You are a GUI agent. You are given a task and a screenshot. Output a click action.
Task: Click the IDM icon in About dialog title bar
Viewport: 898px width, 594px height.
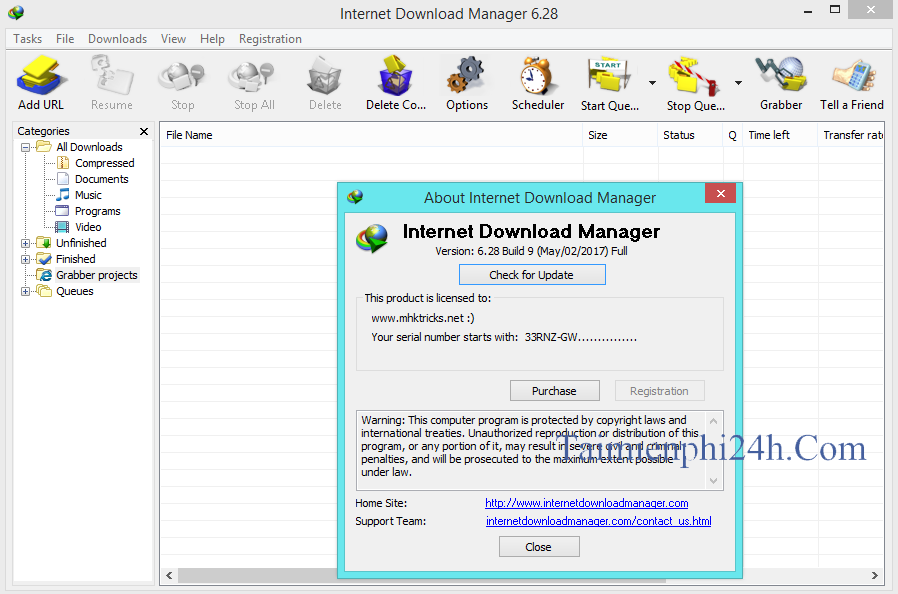355,197
